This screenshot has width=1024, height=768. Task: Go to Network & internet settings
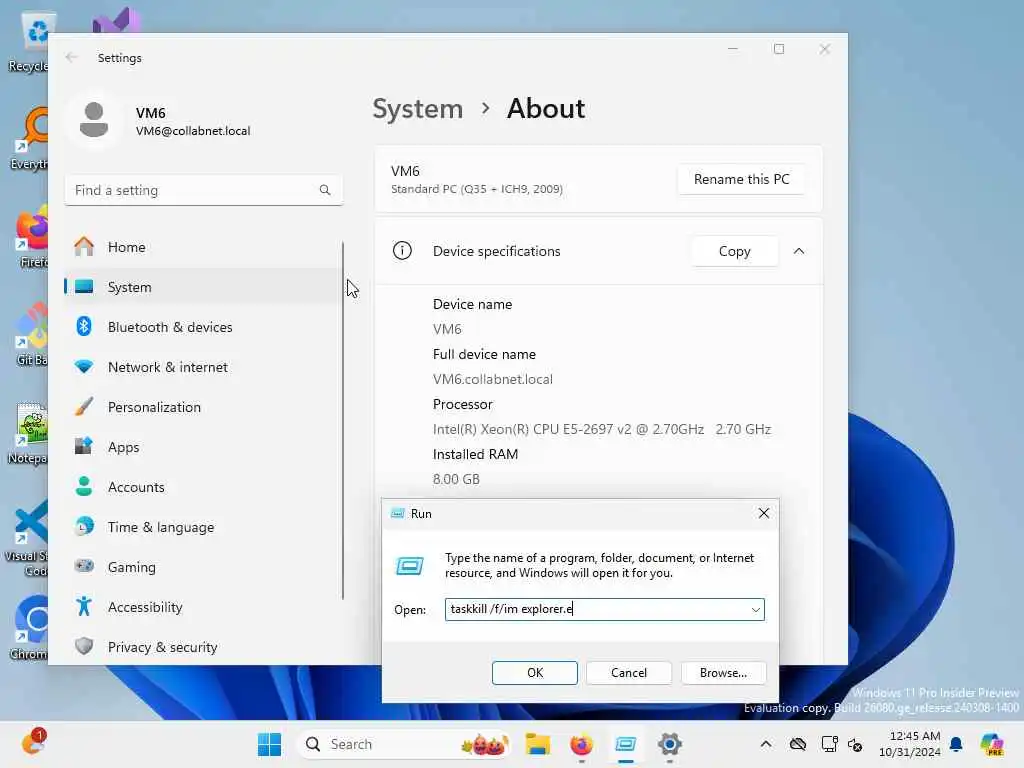pos(202,367)
